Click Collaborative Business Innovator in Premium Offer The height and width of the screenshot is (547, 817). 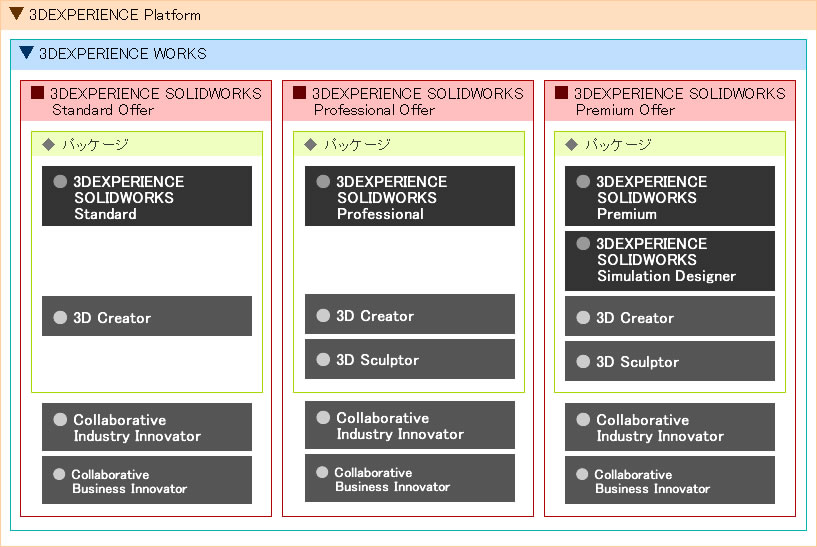tap(670, 480)
